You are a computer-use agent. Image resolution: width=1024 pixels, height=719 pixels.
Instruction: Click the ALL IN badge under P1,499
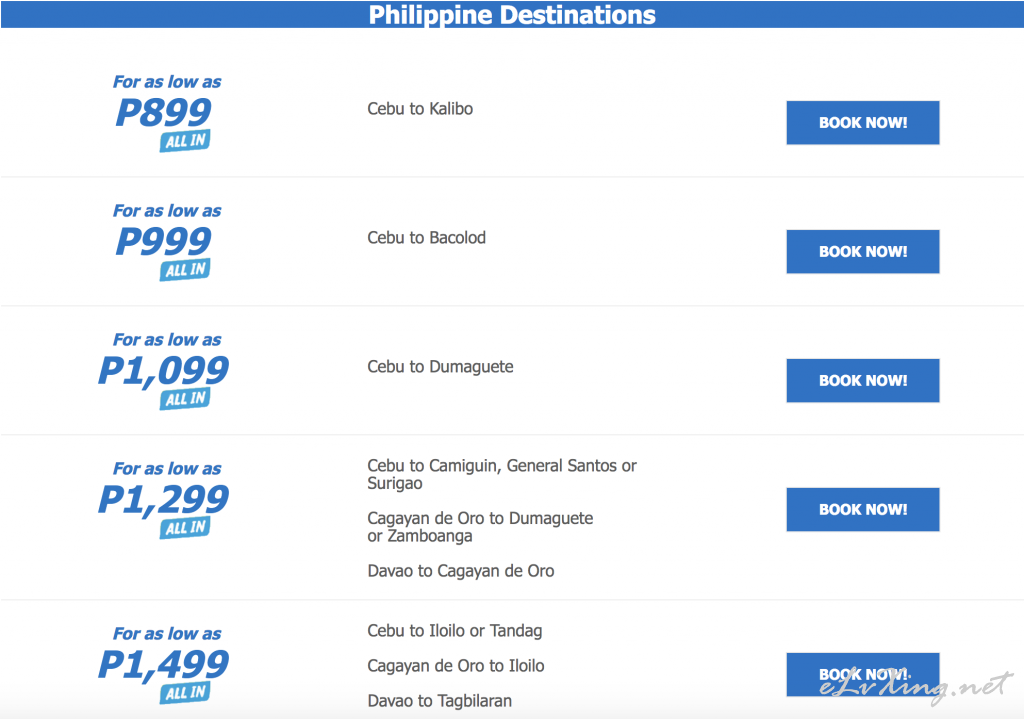(x=185, y=693)
